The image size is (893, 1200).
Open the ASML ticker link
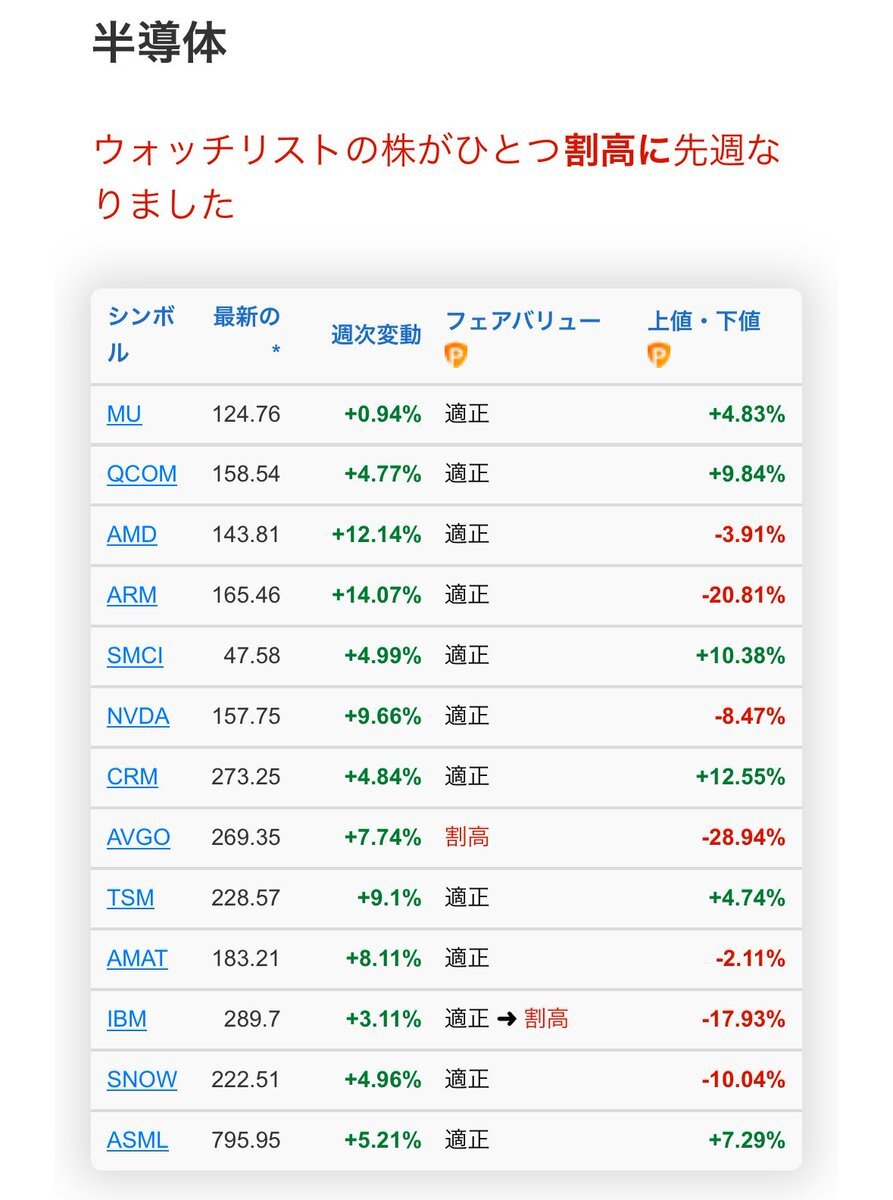137,1140
